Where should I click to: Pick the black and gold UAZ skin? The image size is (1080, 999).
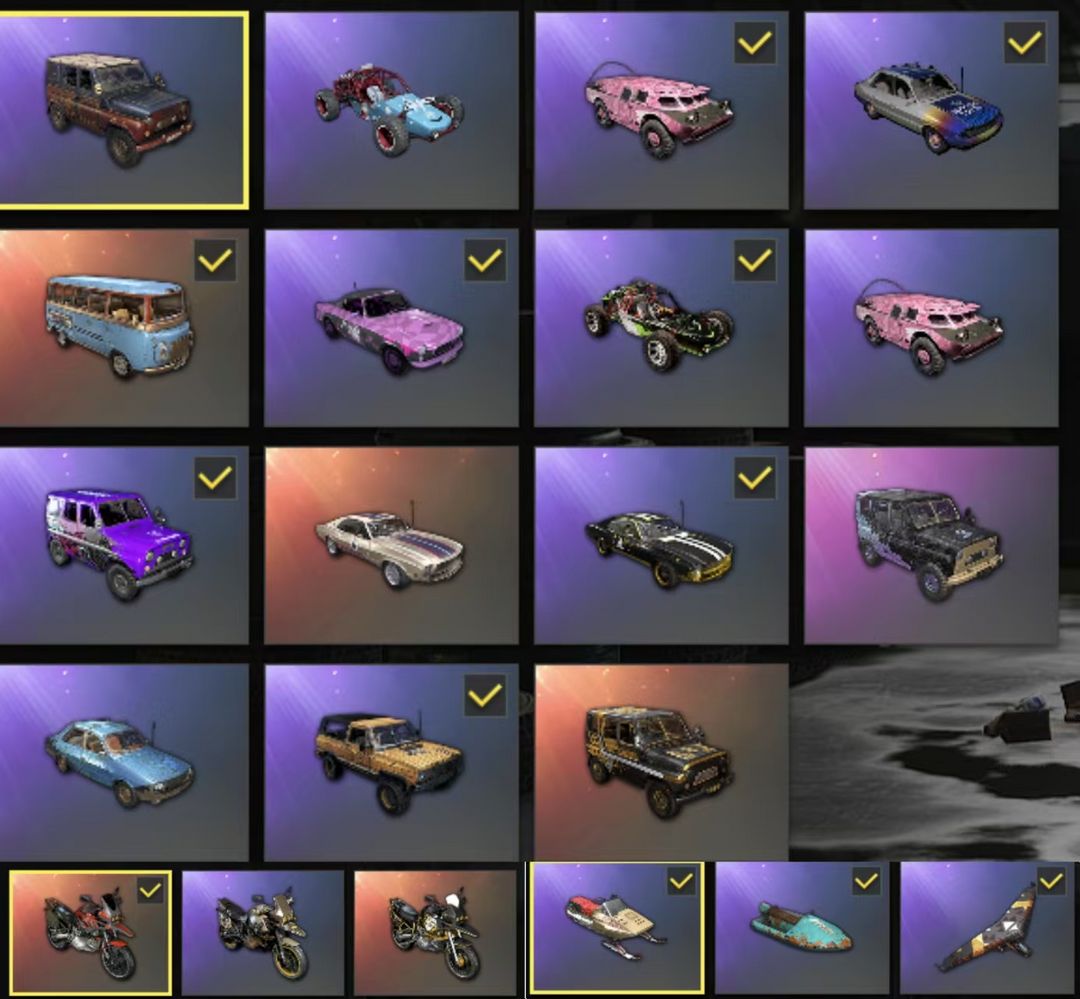(x=661, y=763)
